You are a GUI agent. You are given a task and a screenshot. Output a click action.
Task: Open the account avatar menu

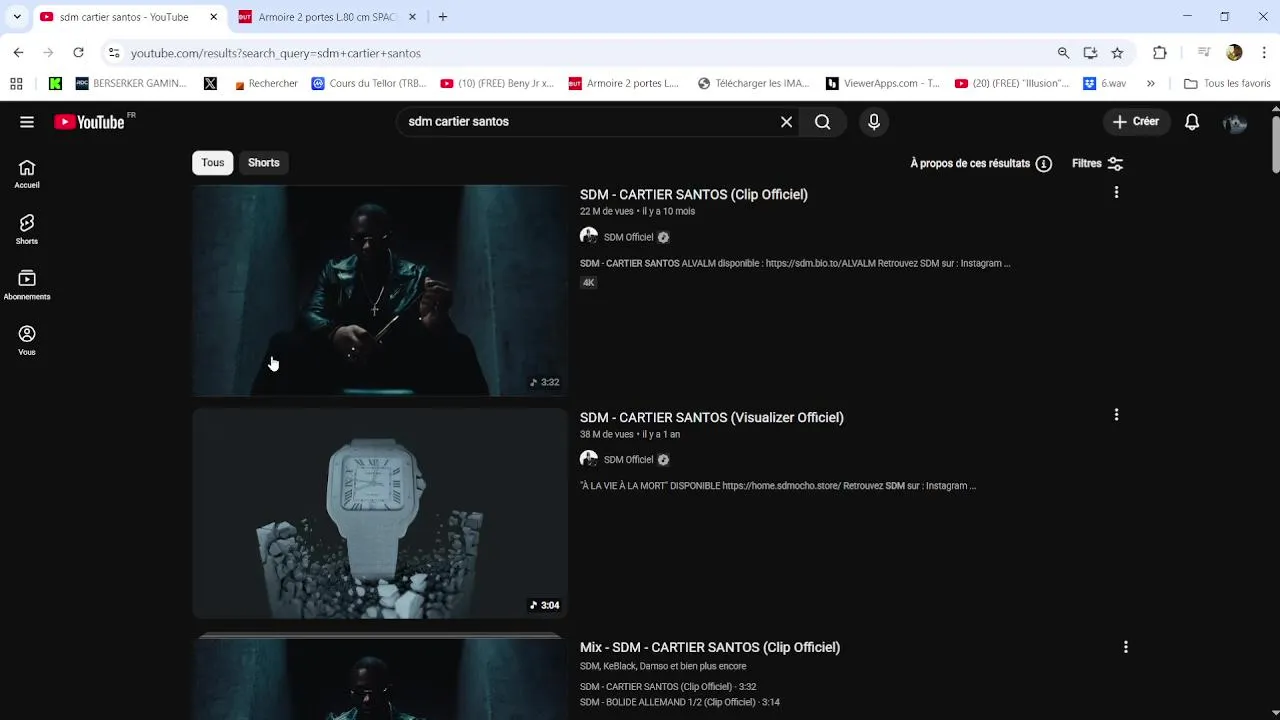tap(1235, 123)
